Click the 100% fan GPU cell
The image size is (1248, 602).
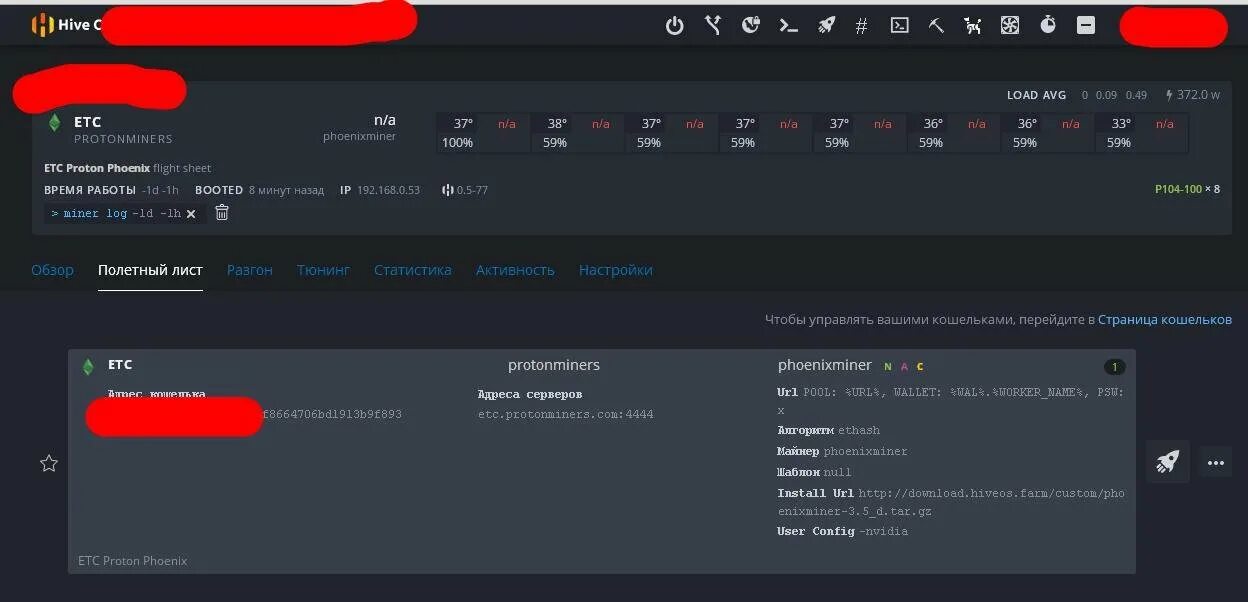(457, 143)
